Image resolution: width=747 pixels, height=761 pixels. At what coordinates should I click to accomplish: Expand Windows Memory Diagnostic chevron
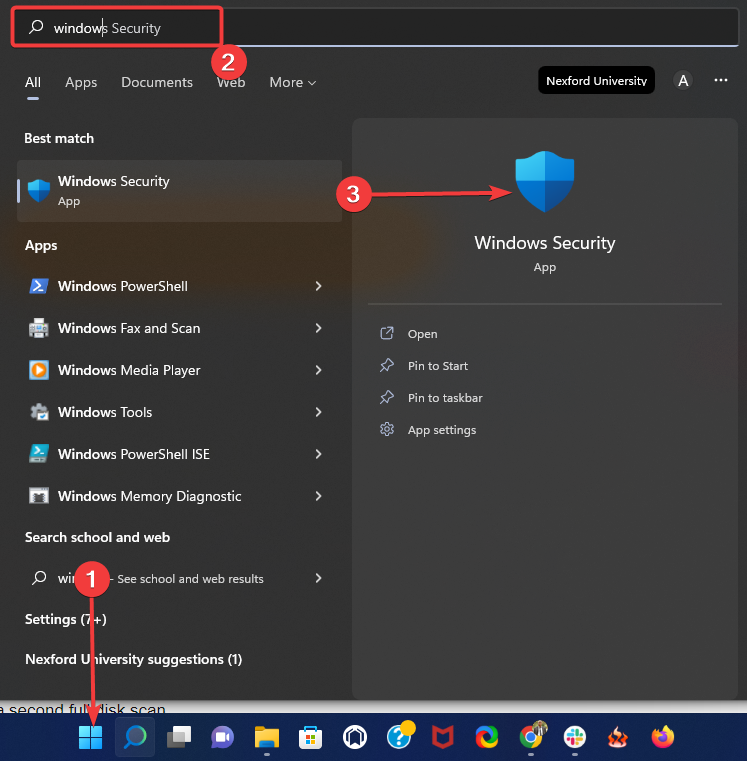click(x=318, y=496)
